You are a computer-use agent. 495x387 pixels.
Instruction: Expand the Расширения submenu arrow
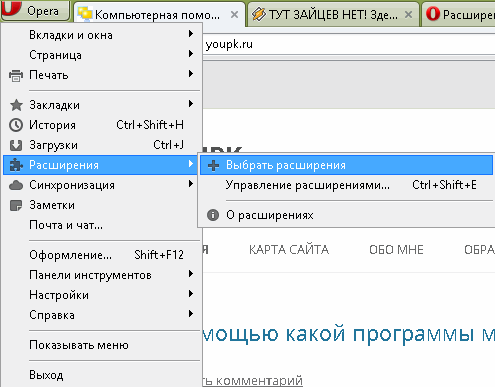pos(191,164)
